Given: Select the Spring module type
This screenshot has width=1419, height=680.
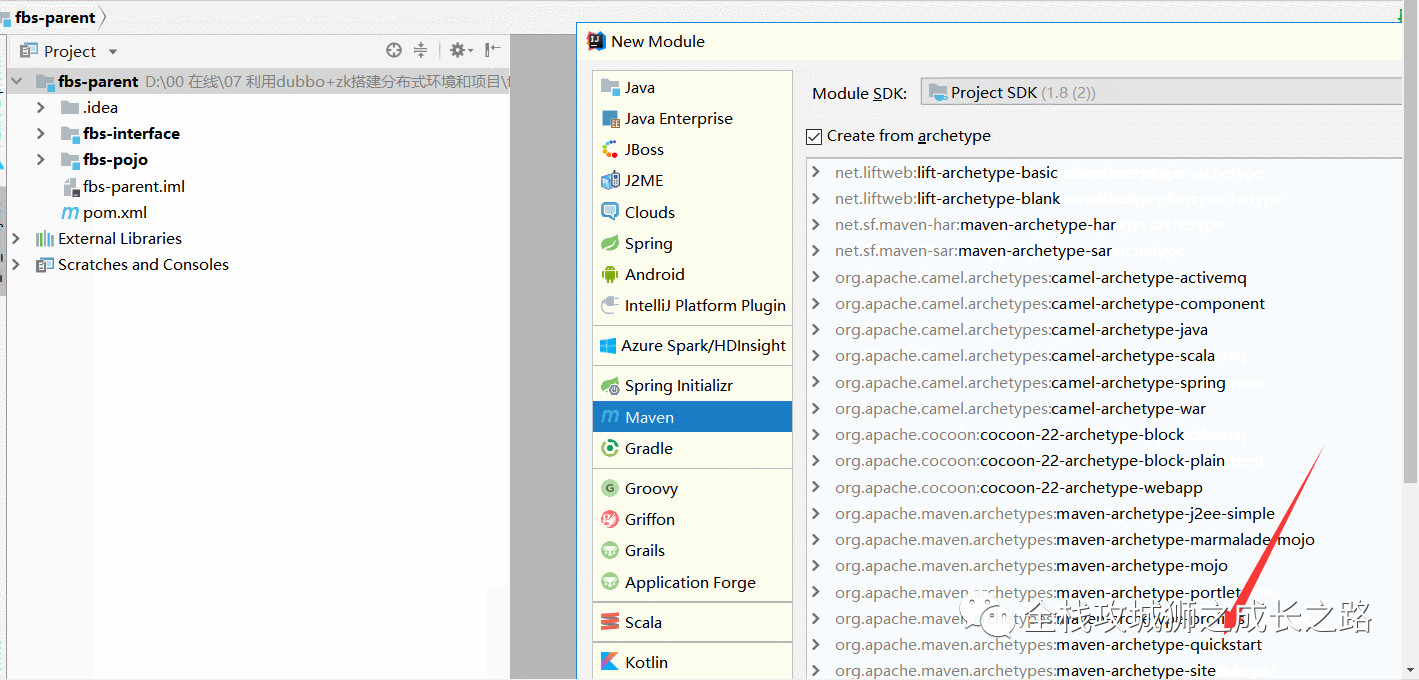Looking at the screenshot, I should [692, 243].
